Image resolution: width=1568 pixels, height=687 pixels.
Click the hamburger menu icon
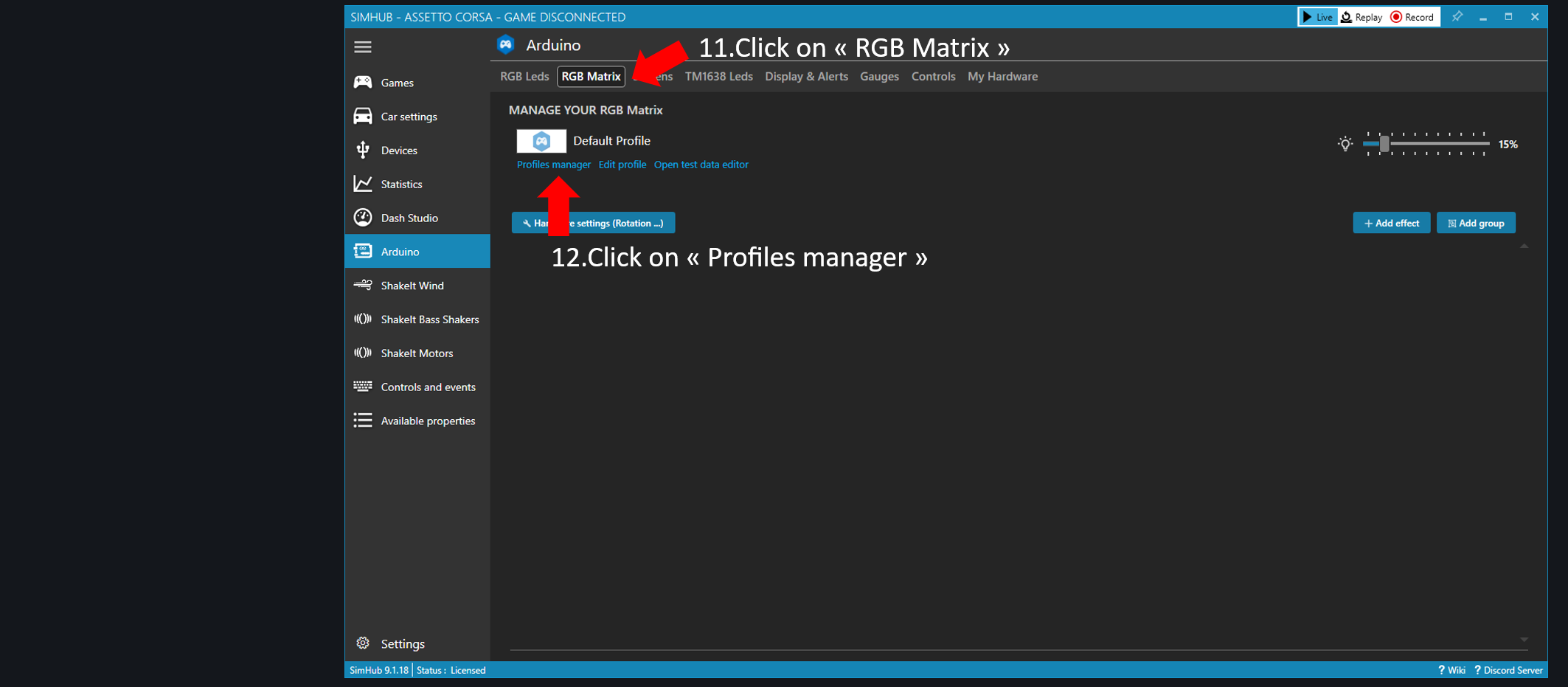coord(362,47)
